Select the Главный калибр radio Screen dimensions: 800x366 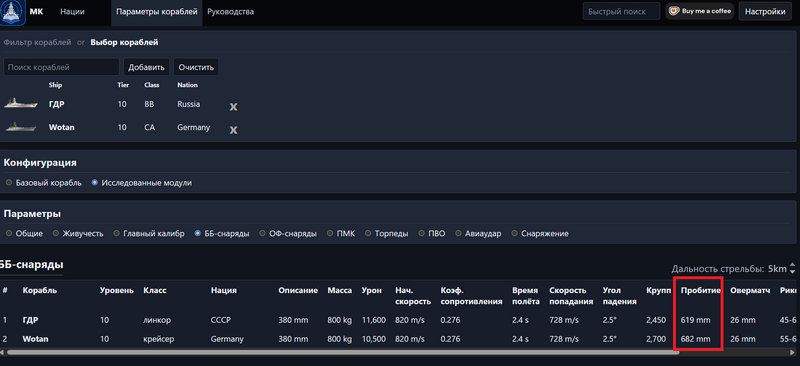pos(149,233)
